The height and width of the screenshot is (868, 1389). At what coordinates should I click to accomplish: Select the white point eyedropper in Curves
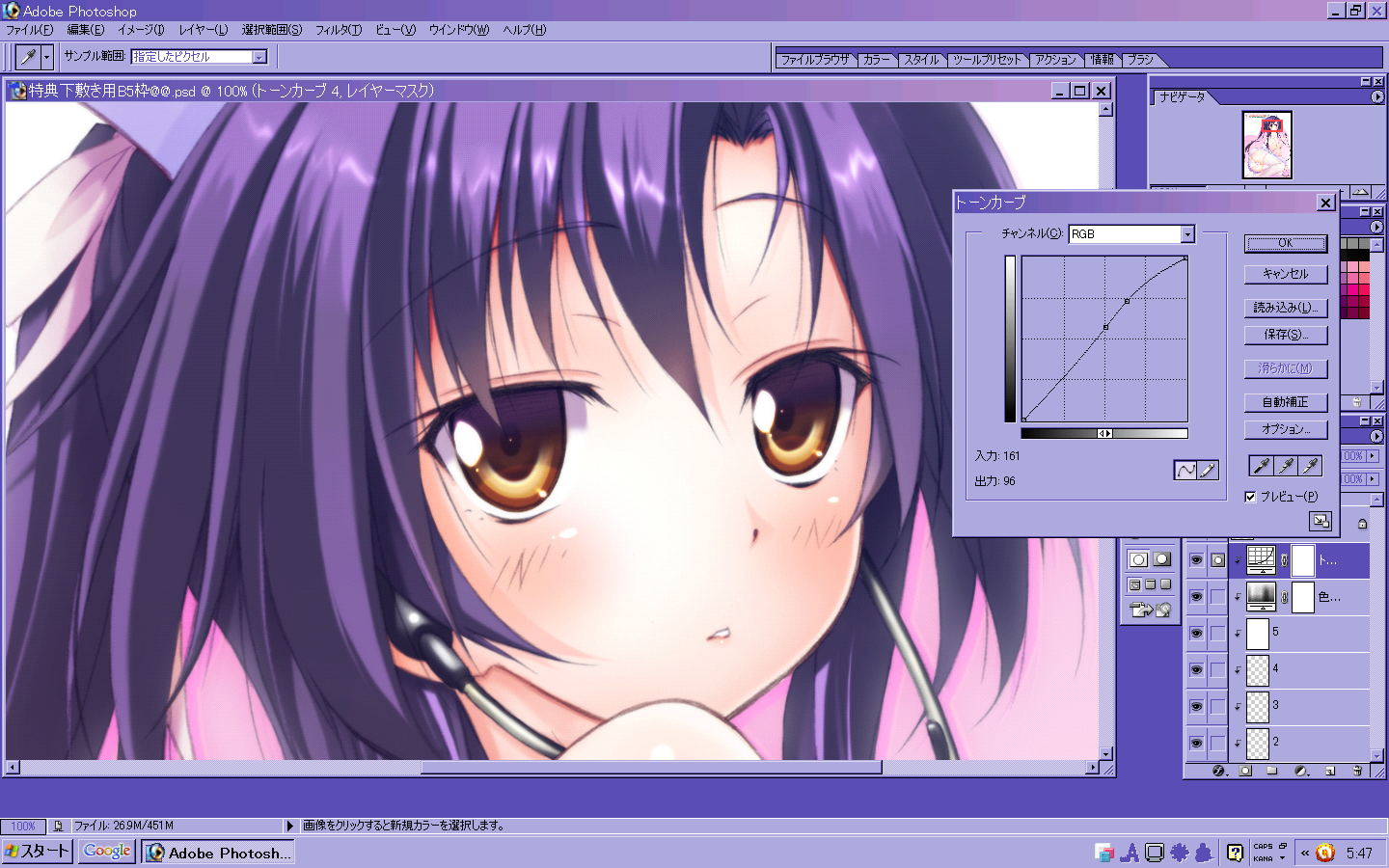[x=1310, y=466]
